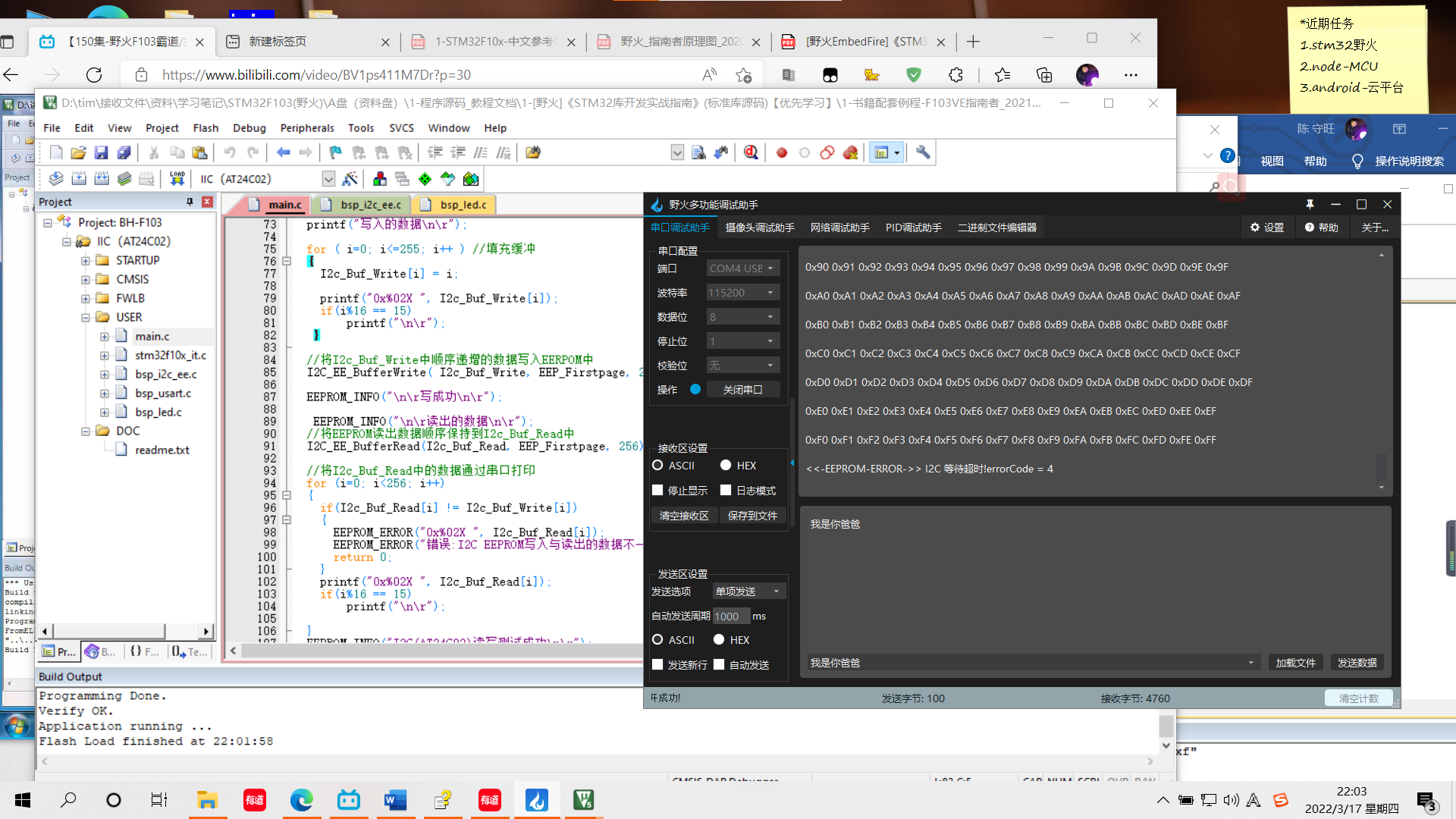The width and height of the screenshot is (1456, 819).
Task: Open File Explorer from the taskbar
Action: point(207,800)
